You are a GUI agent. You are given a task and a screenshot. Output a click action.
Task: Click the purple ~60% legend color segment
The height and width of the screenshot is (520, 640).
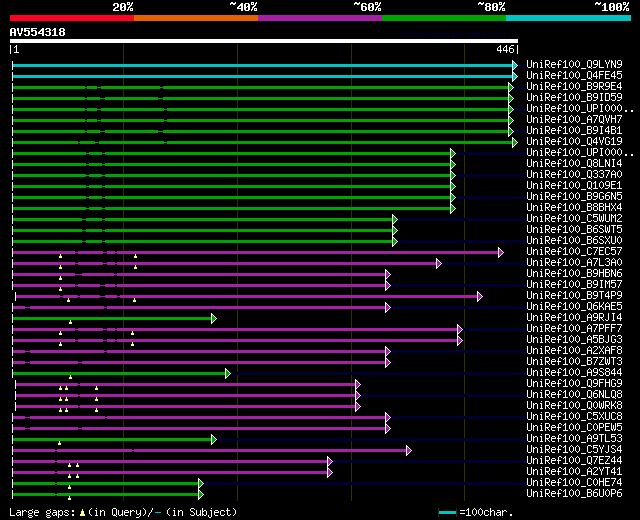(x=320, y=18)
